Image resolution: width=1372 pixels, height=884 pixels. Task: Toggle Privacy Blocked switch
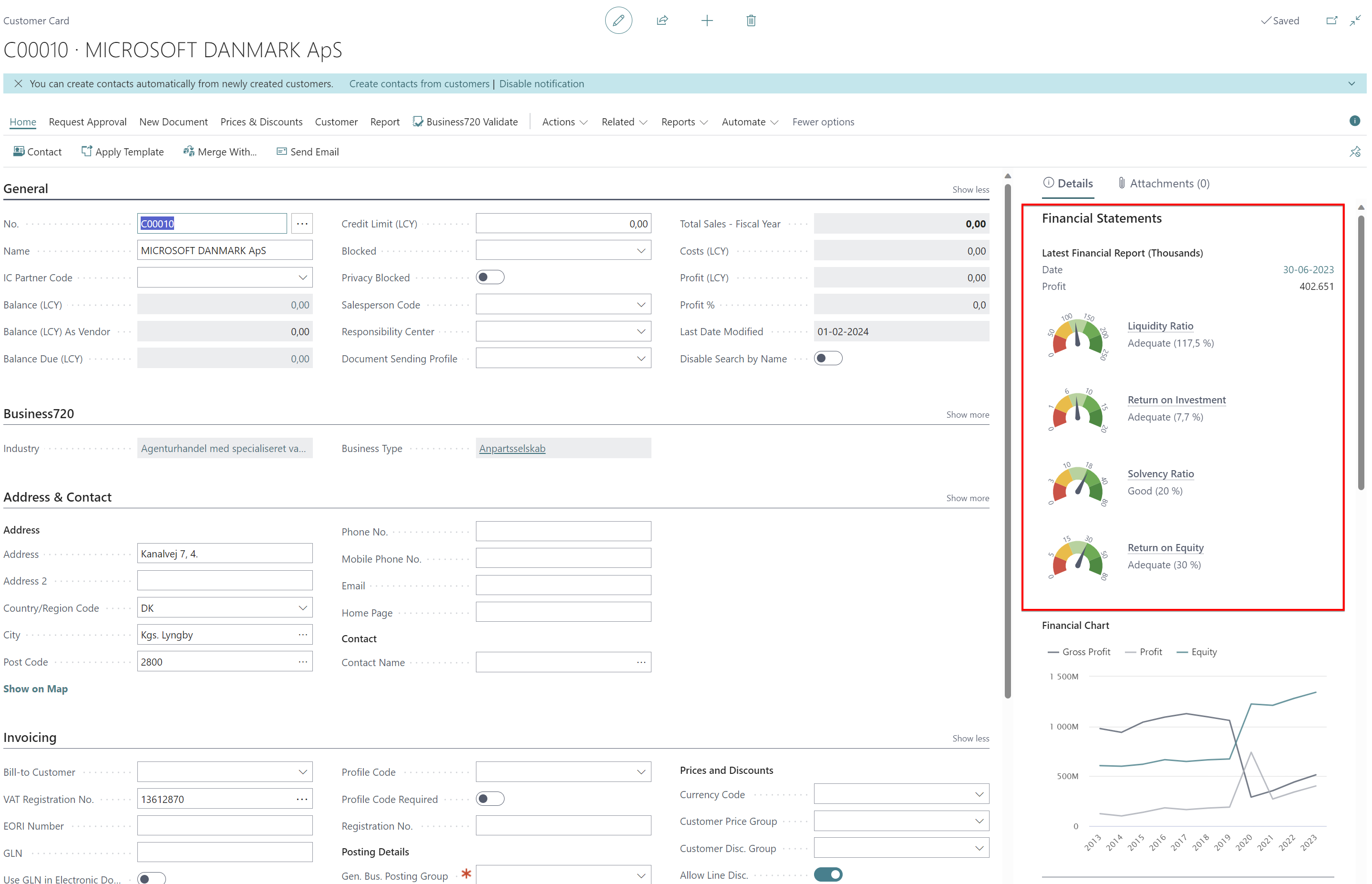[x=490, y=278]
